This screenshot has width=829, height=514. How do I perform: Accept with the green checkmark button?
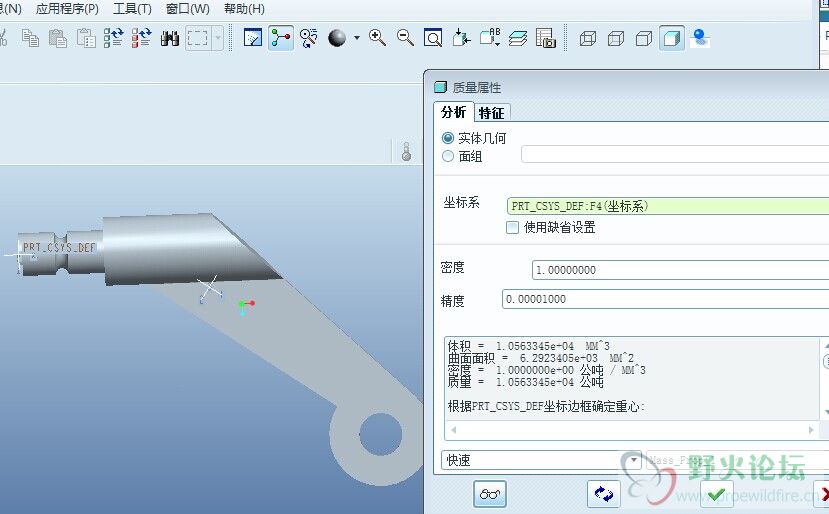[x=716, y=494]
